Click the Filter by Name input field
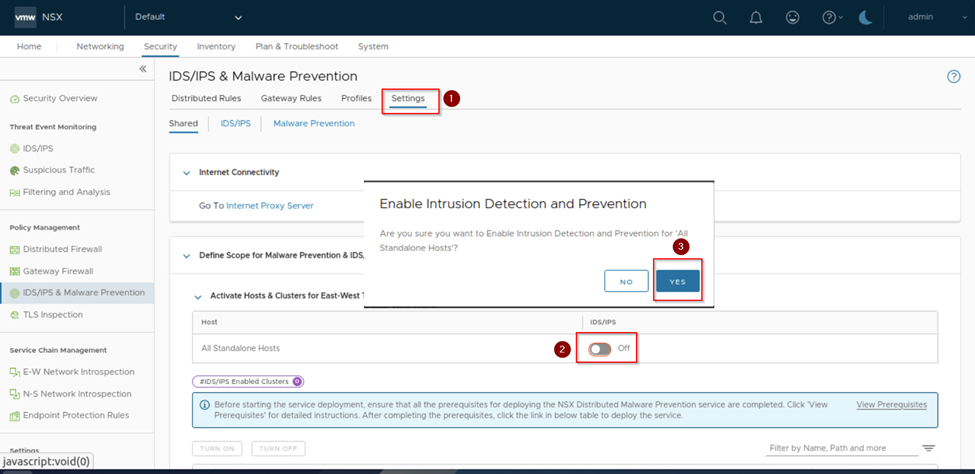The width and height of the screenshot is (975, 474). click(x=840, y=448)
